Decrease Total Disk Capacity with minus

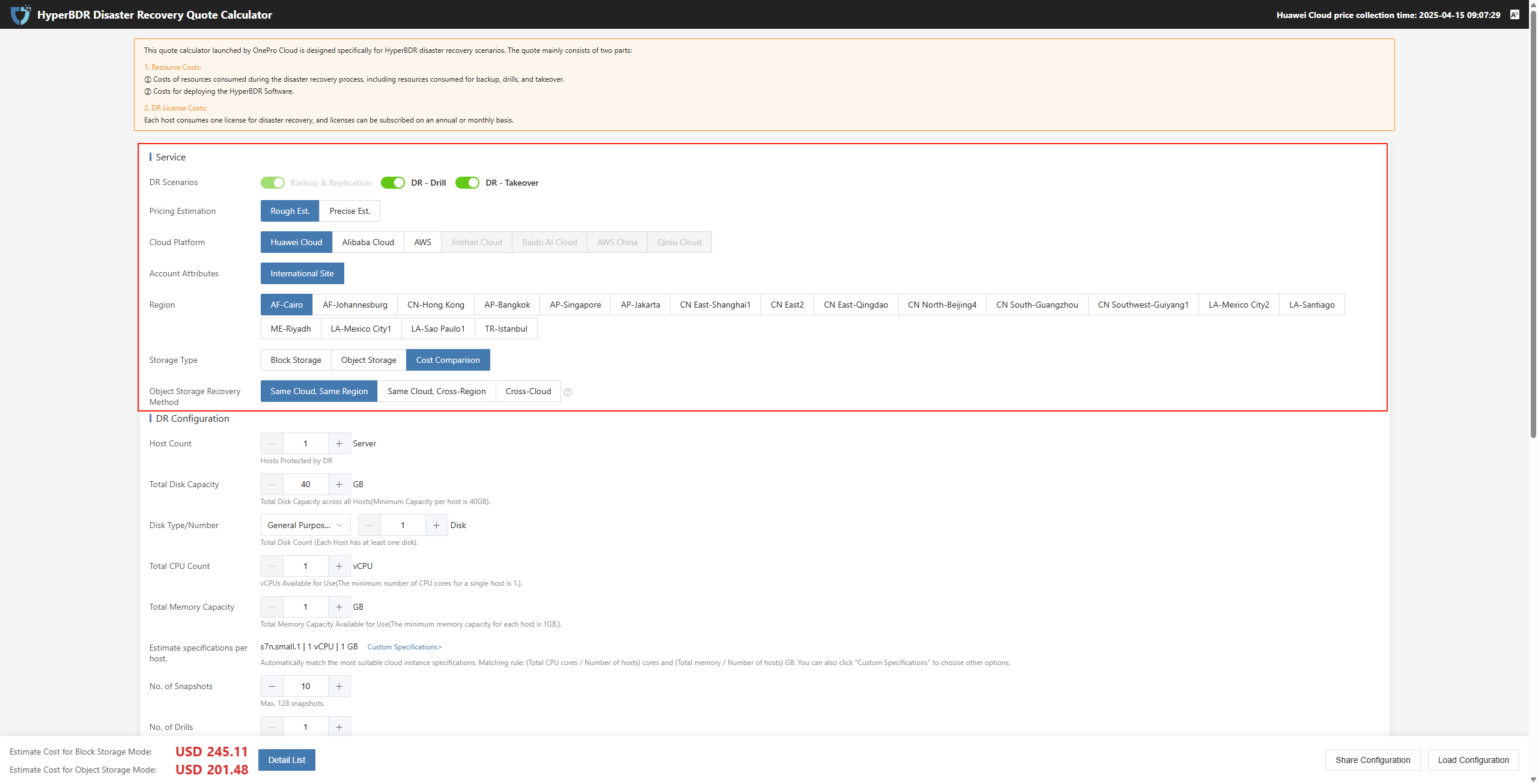click(x=272, y=484)
